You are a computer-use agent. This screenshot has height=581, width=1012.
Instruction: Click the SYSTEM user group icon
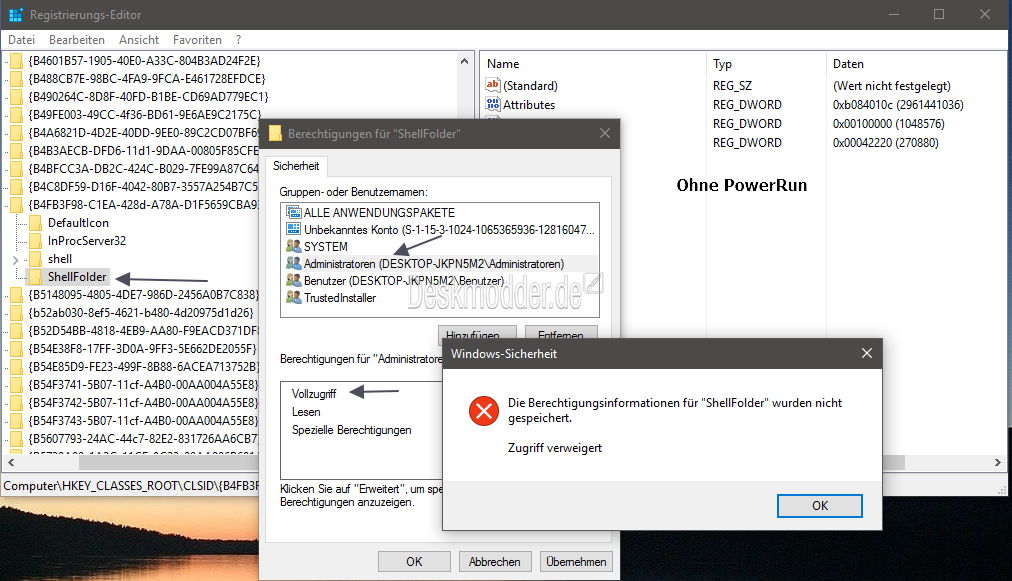click(x=294, y=247)
